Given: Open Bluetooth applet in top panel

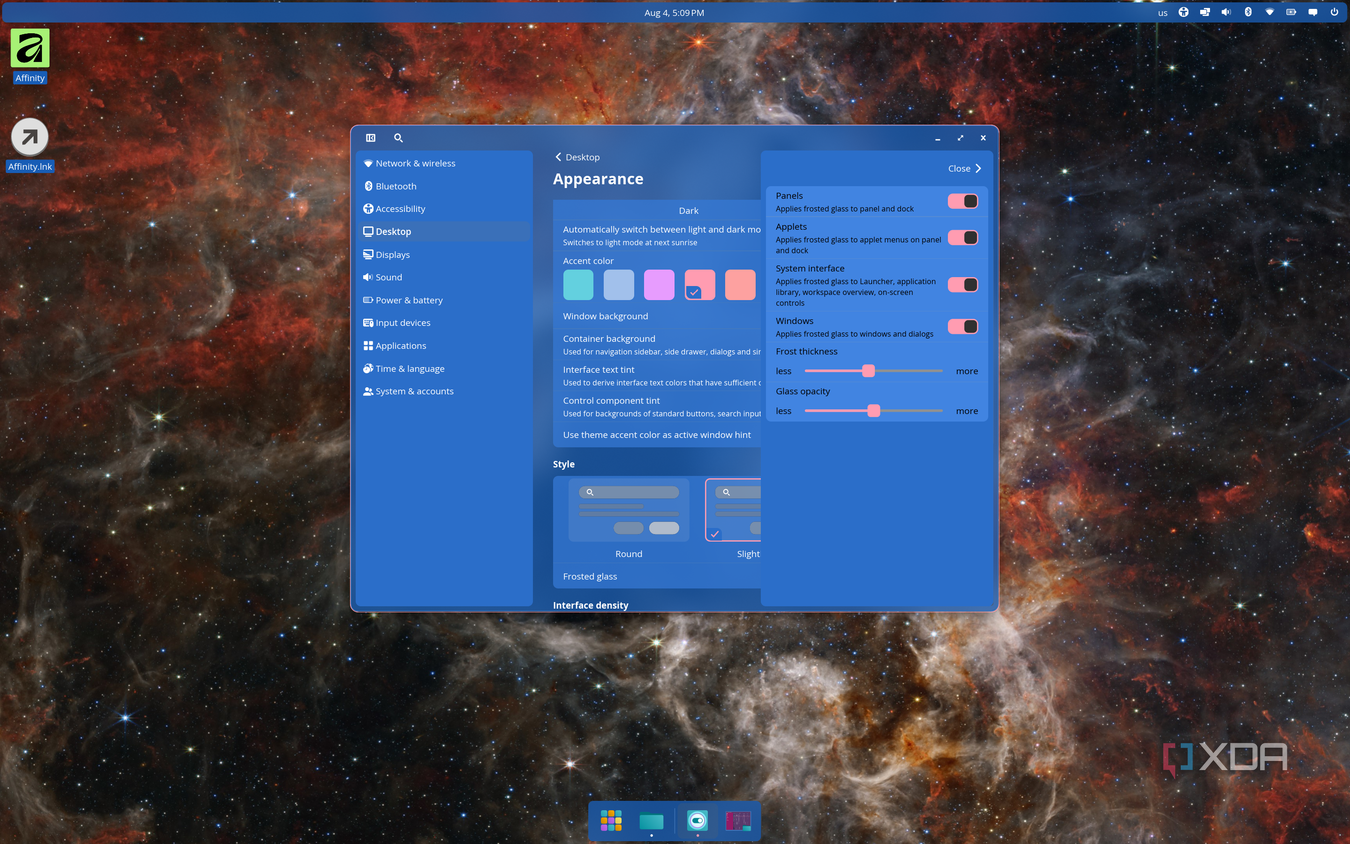Looking at the screenshot, I should click(1248, 12).
